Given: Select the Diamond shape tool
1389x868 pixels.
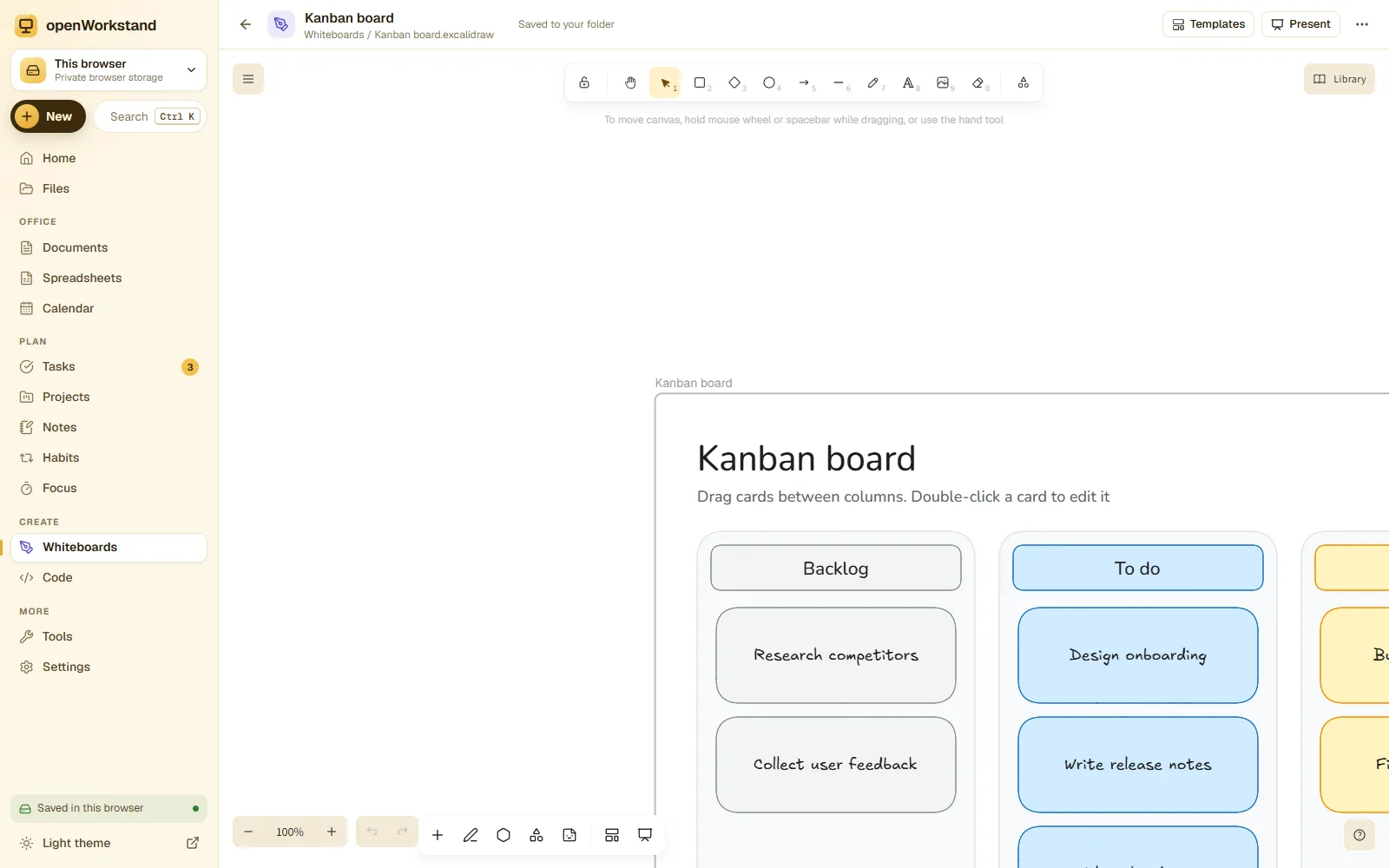Looking at the screenshot, I should 734,82.
